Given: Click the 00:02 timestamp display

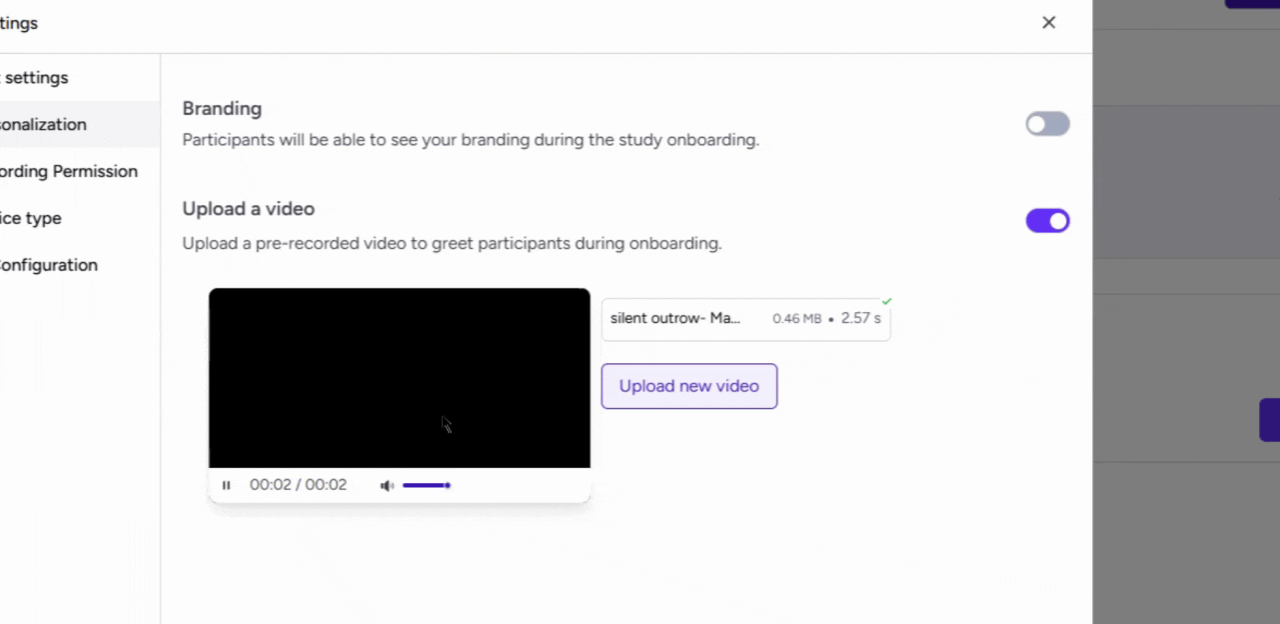Looking at the screenshot, I should click(298, 485).
